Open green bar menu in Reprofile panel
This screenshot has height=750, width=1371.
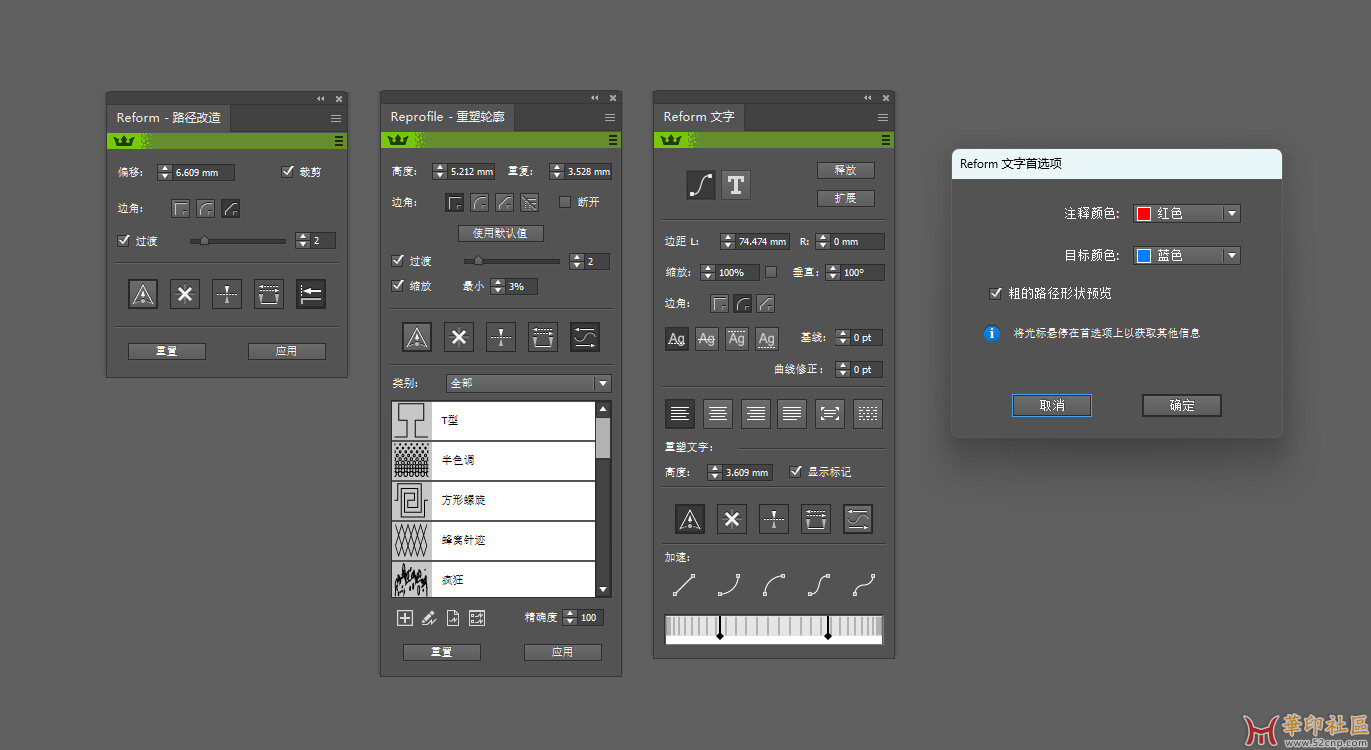pyautogui.click(x=612, y=141)
